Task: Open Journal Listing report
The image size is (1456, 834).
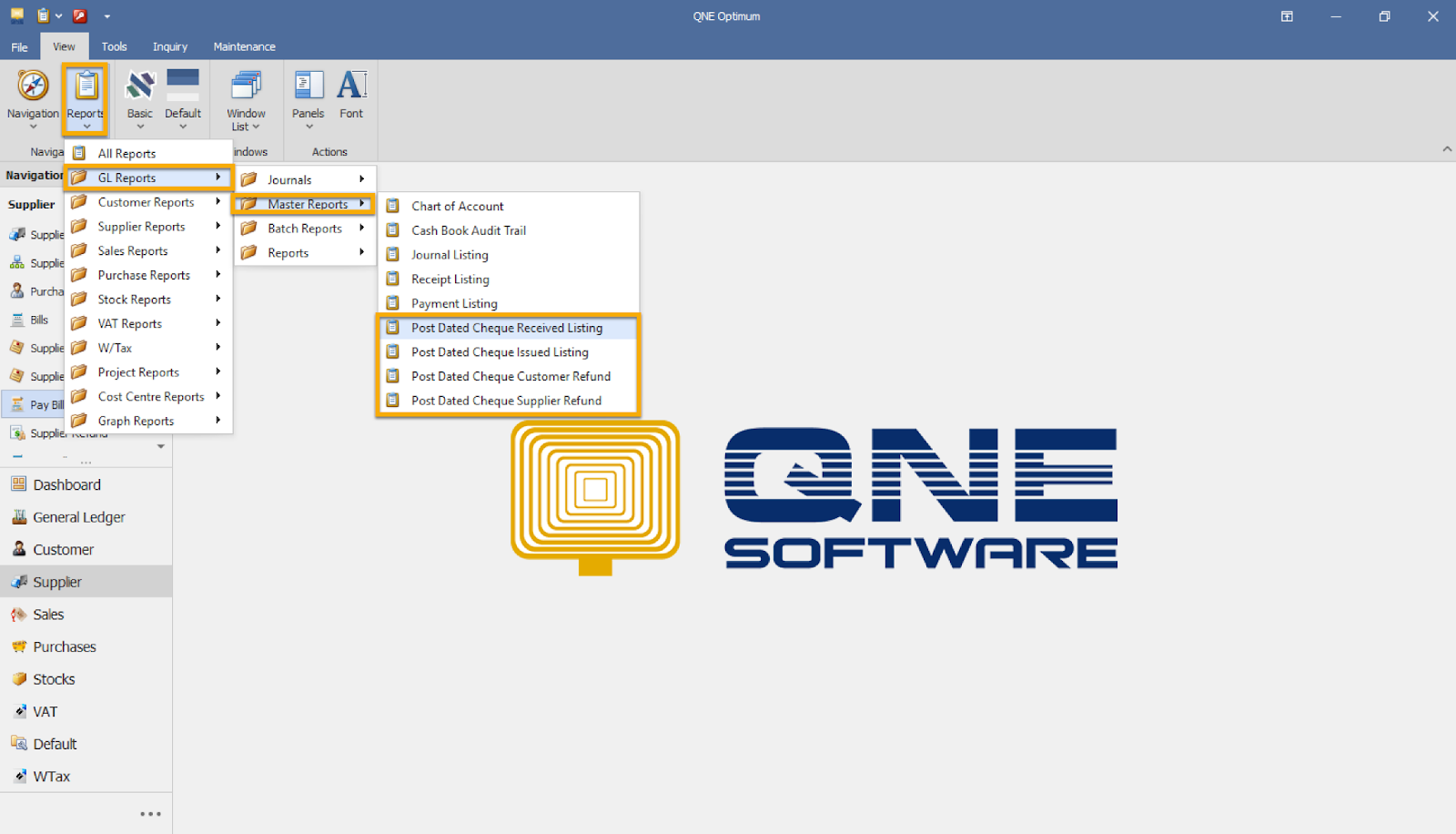Action: point(509,255)
